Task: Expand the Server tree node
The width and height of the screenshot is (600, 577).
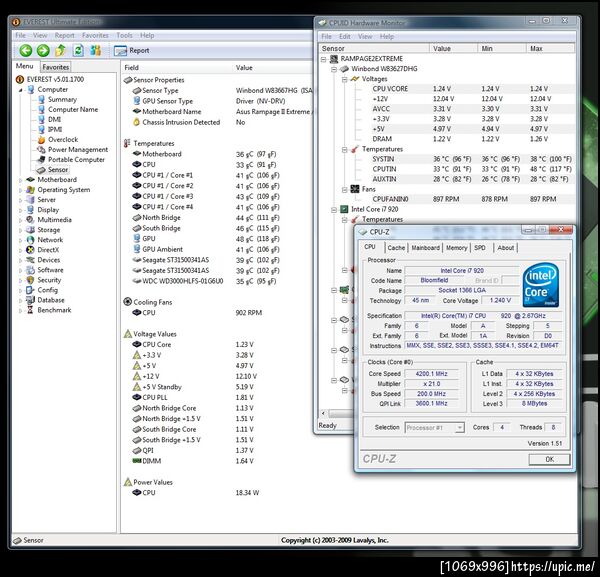Action: tap(21, 200)
